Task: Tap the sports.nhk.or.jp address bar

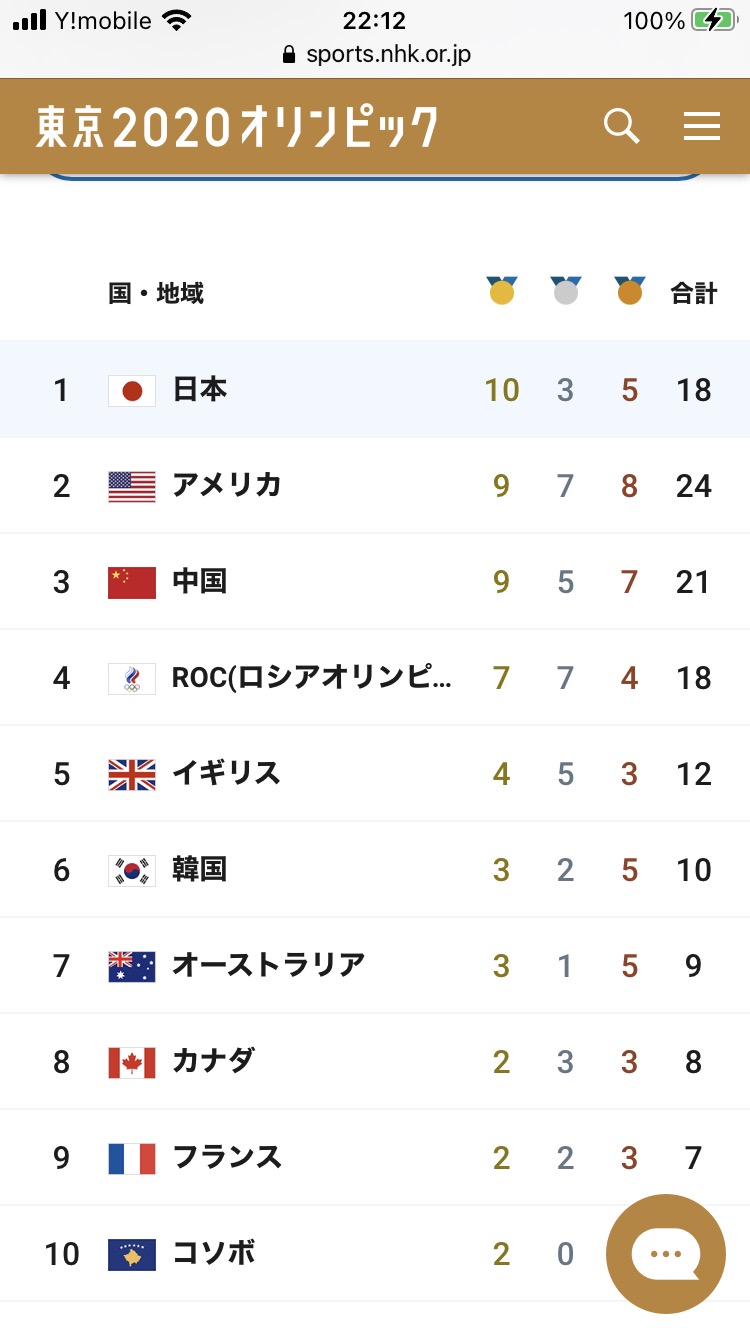Action: point(376,54)
